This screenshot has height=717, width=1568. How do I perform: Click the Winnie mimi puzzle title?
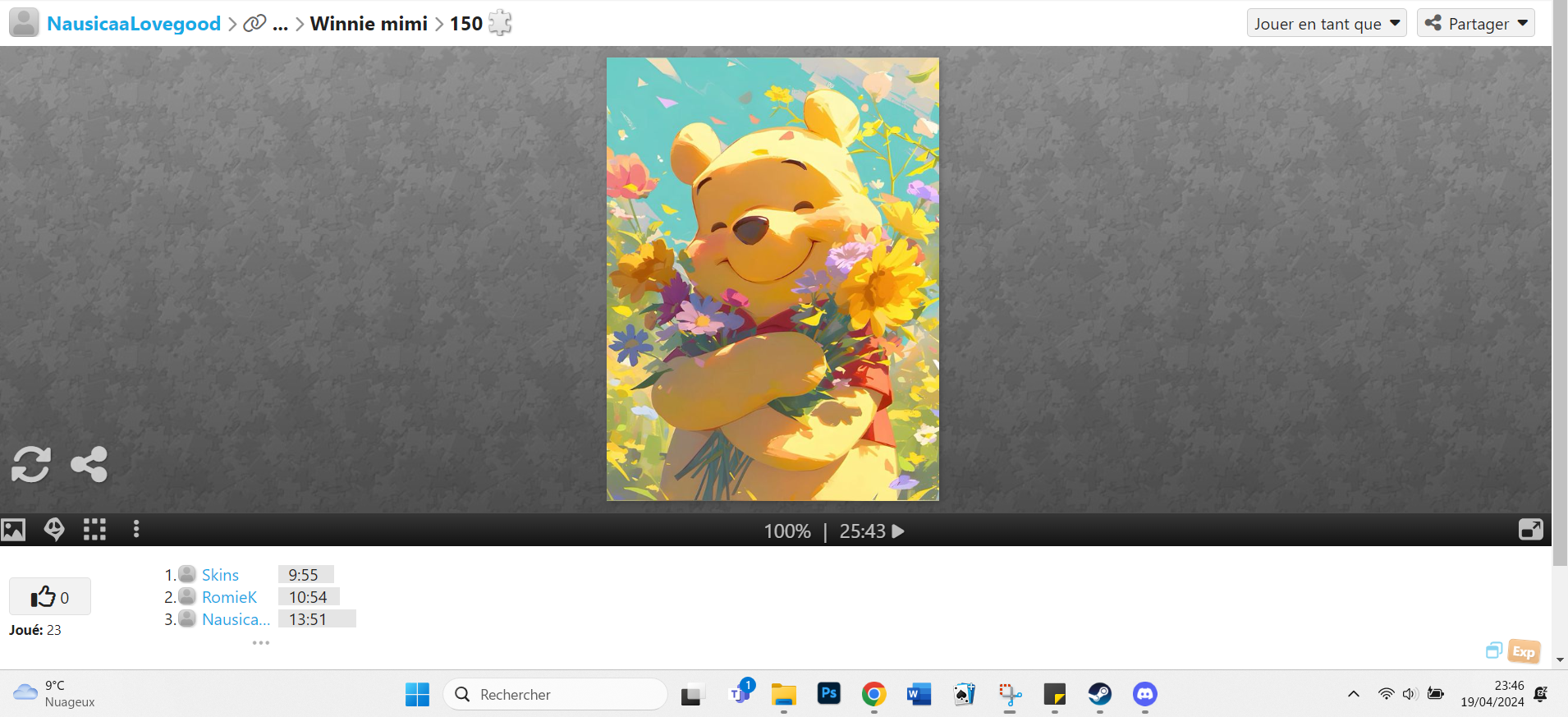[369, 24]
